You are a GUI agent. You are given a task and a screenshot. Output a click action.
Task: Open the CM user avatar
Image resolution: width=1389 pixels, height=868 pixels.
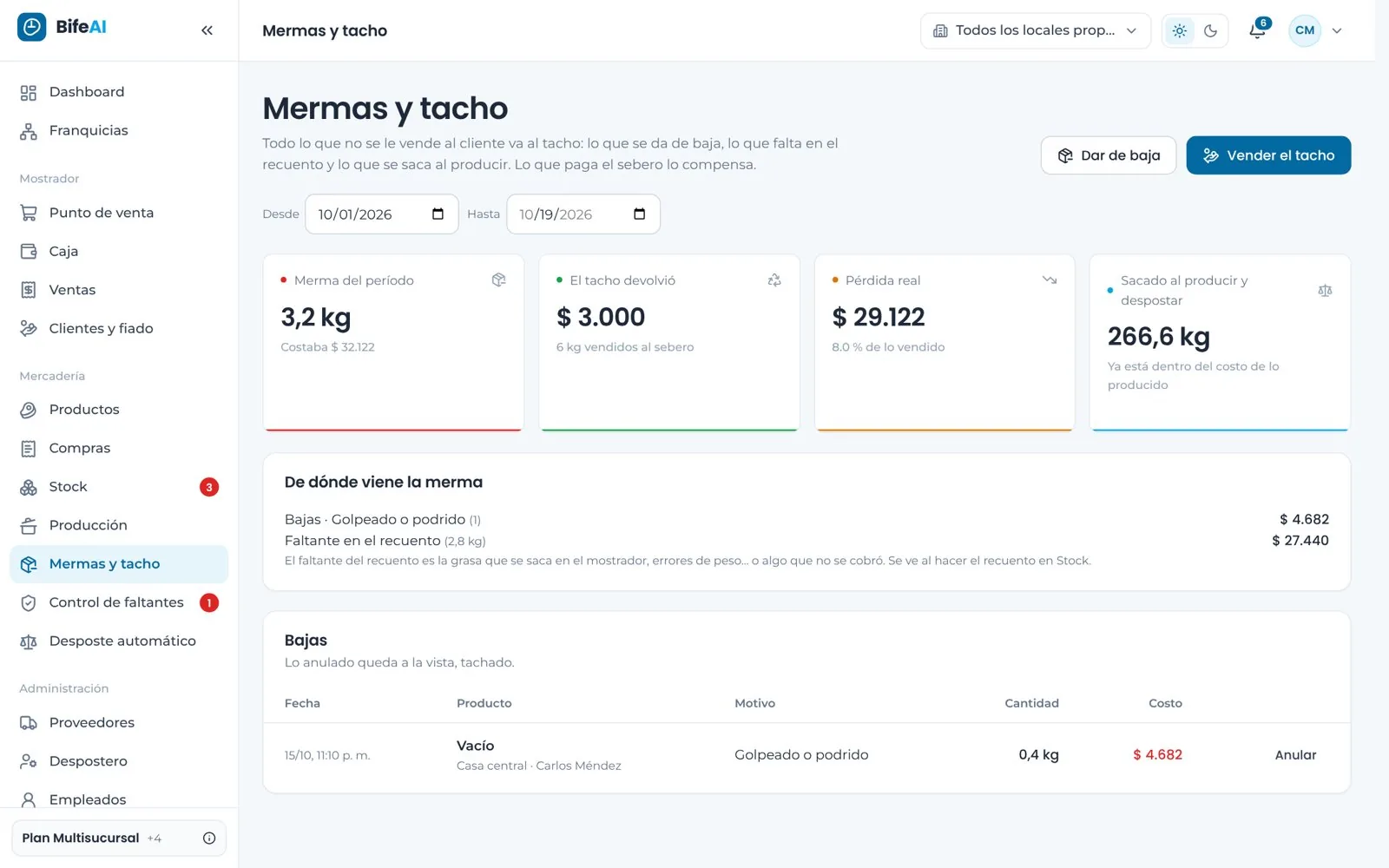coord(1305,30)
